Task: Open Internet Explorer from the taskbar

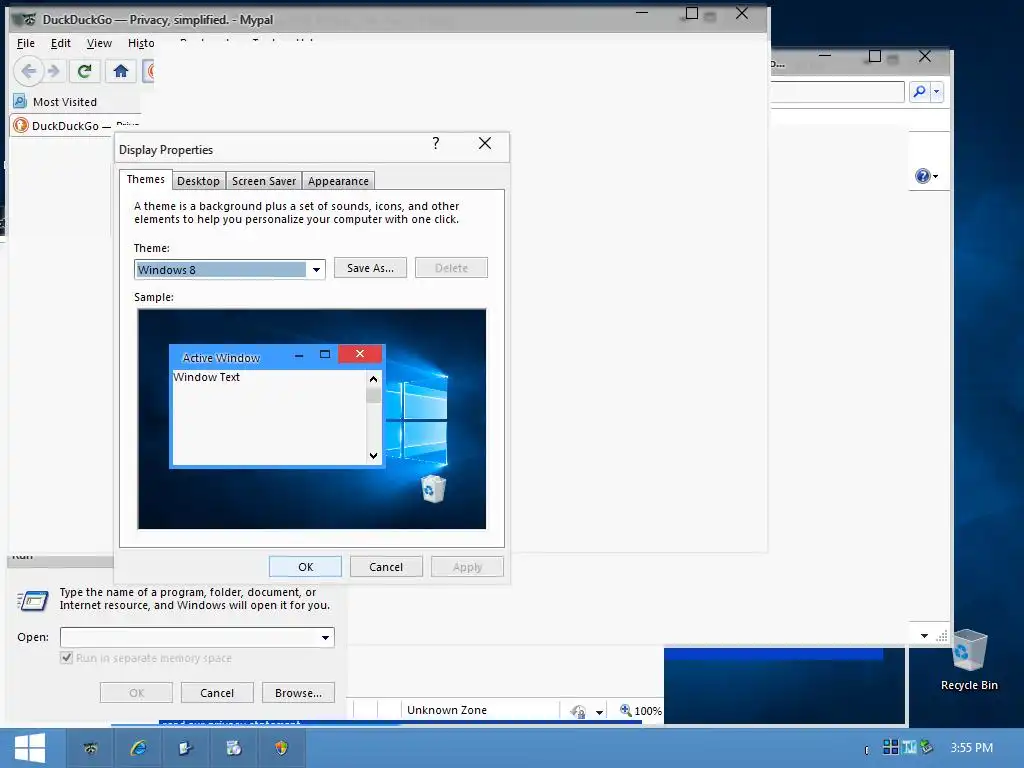Action: click(x=138, y=748)
